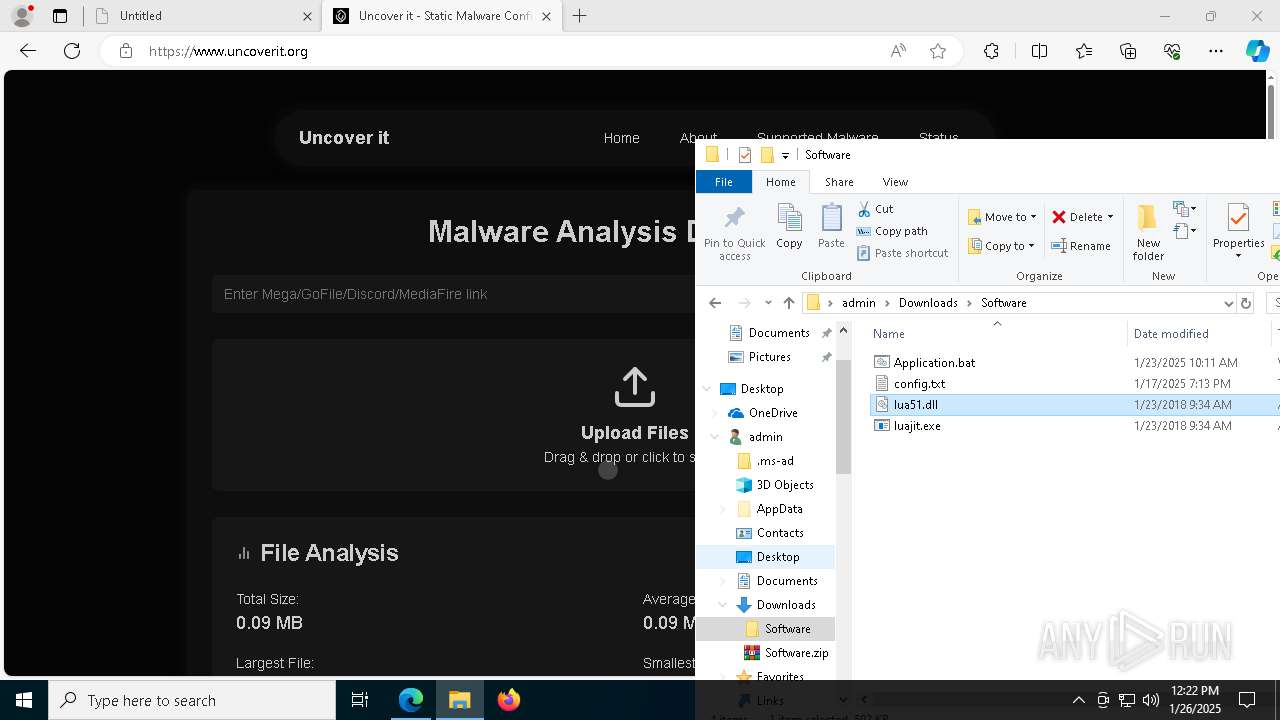Click the Mega/GoFile link input field
Image resolution: width=1280 pixels, height=720 pixels.
click(453, 294)
